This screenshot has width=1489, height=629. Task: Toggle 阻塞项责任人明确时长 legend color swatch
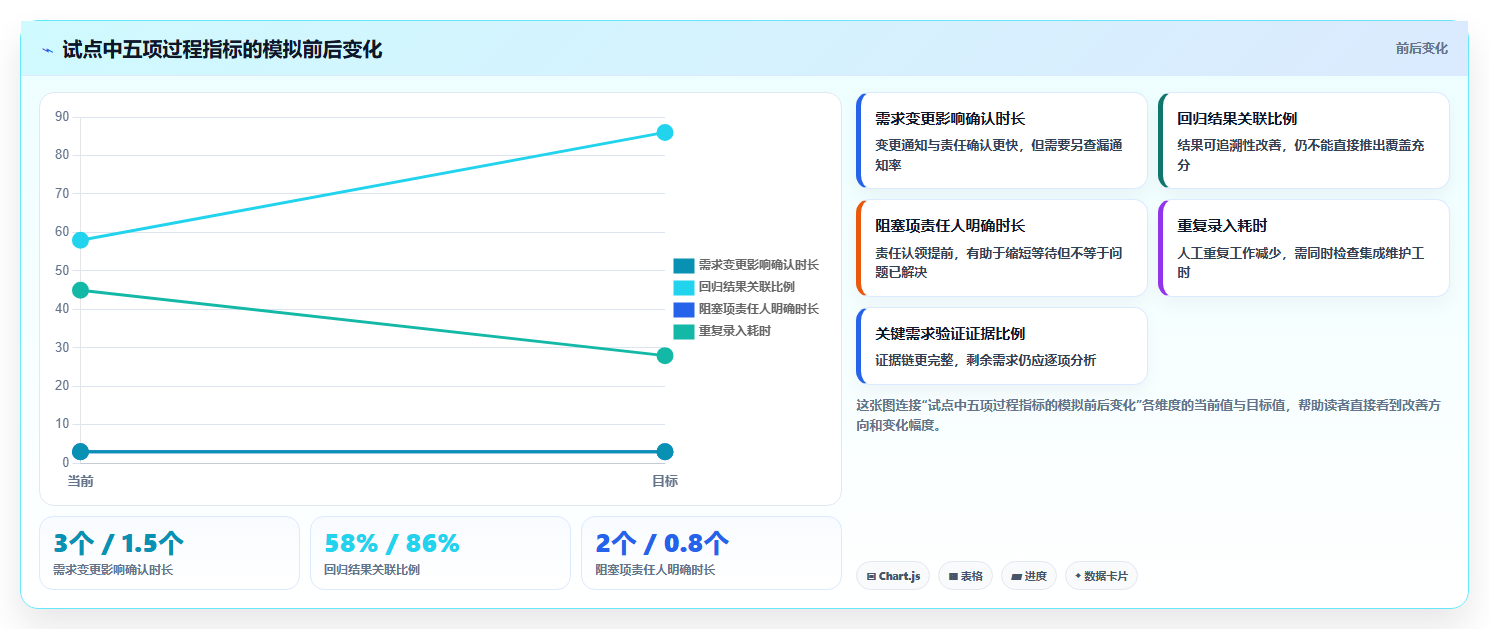[684, 309]
